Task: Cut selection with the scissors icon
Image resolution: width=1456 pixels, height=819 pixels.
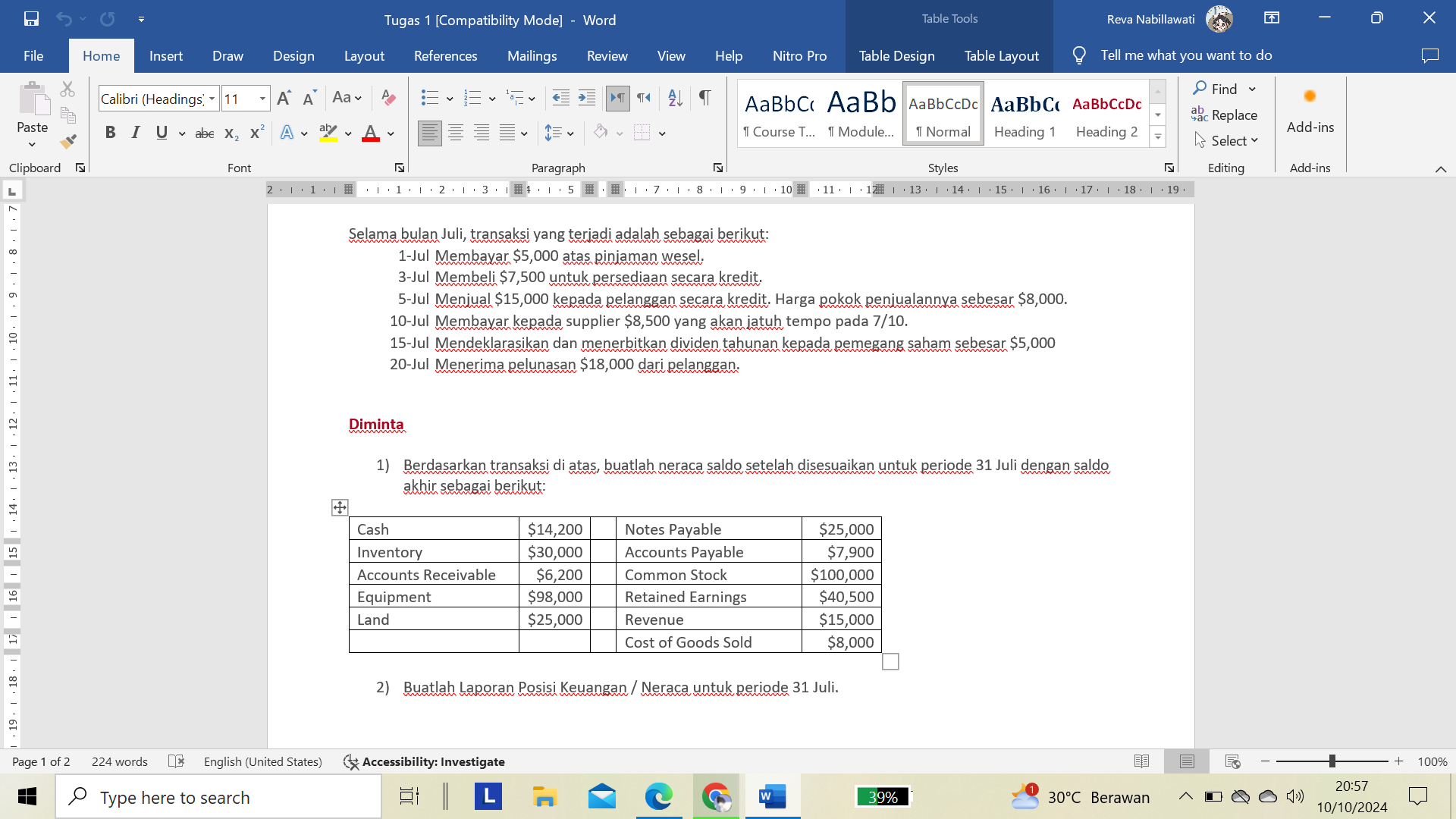Action: click(x=67, y=89)
